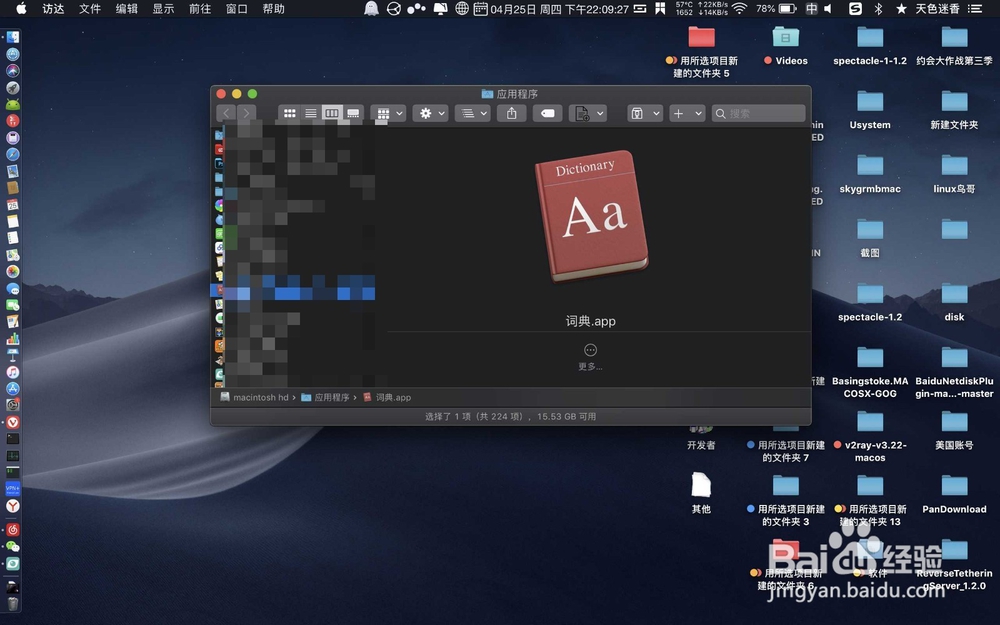This screenshot has width=1000, height=625.
Task: Select '词典.app' in the path bar
Action: [387, 397]
